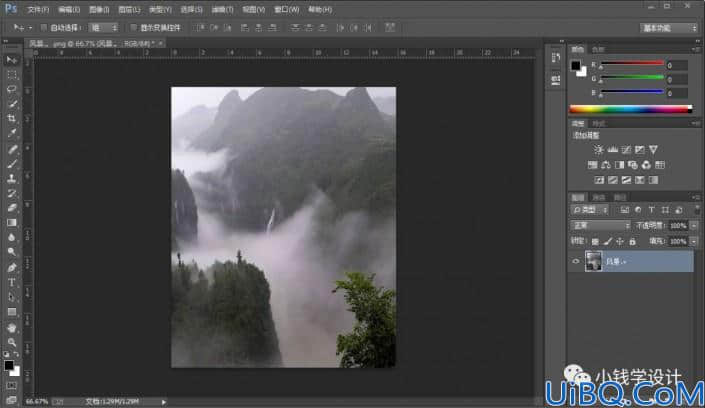Select the Rectangular Marquee tool
This screenshot has width=705, height=408.
(12, 75)
